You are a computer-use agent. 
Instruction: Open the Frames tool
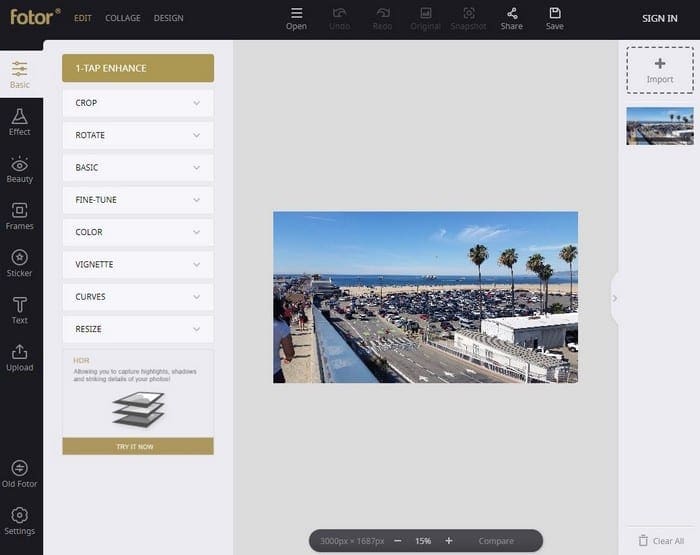click(20, 216)
